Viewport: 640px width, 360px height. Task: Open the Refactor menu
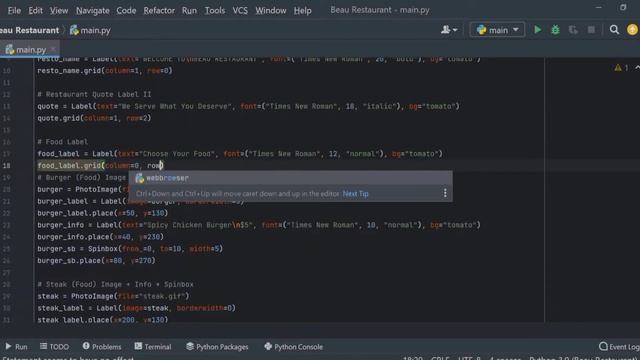click(159, 10)
